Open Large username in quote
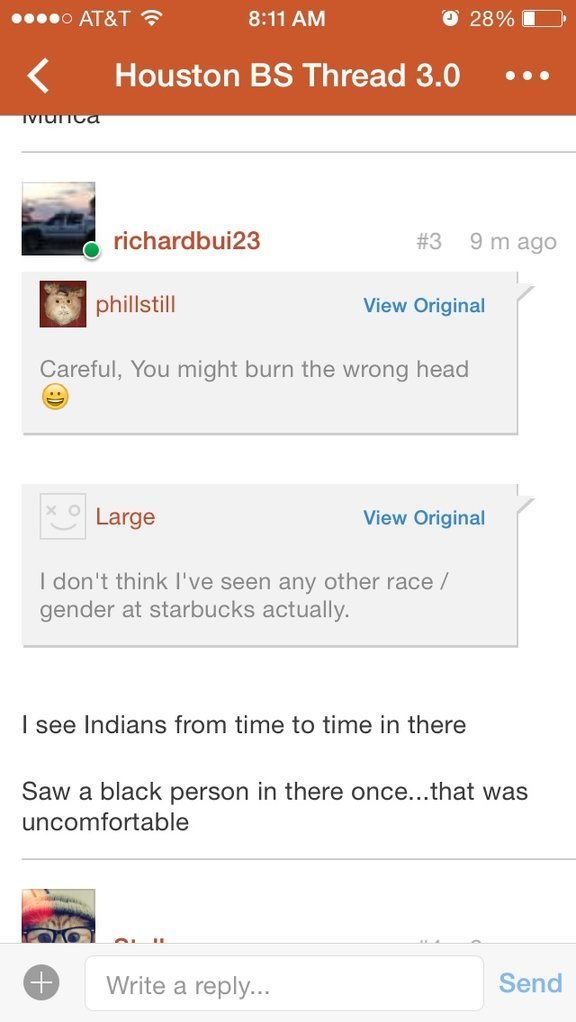 [x=125, y=517]
